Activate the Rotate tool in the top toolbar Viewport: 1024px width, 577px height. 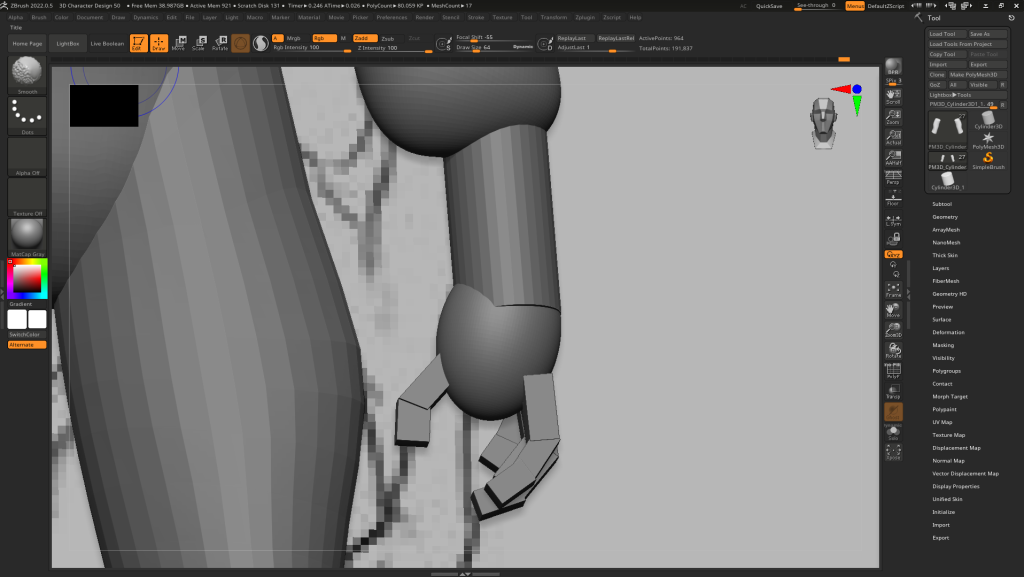coord(219,43)
